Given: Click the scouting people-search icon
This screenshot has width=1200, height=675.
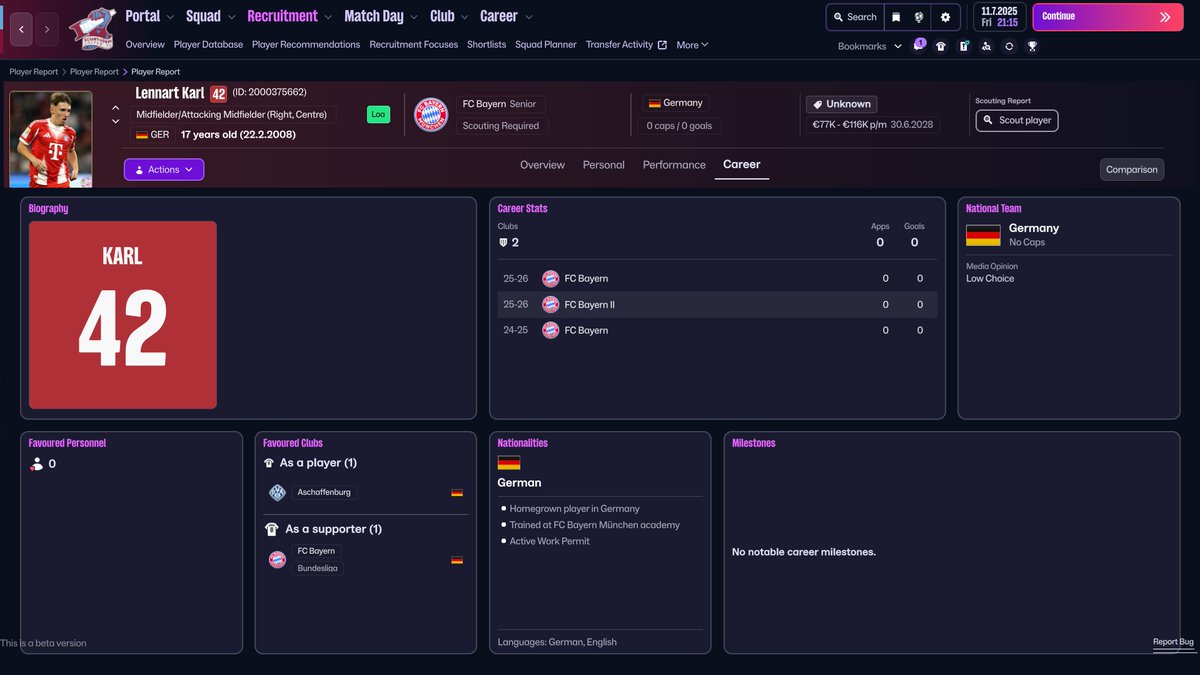Looking at the screenshot, I should click(987, 46).
